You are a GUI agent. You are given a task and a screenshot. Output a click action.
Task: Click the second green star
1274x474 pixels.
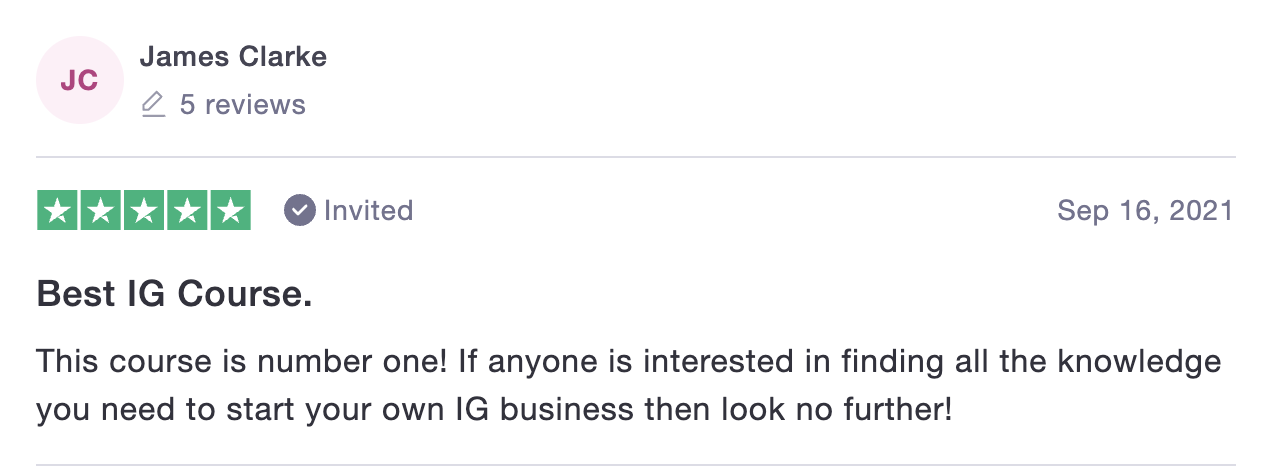click(x=101, y=211)
